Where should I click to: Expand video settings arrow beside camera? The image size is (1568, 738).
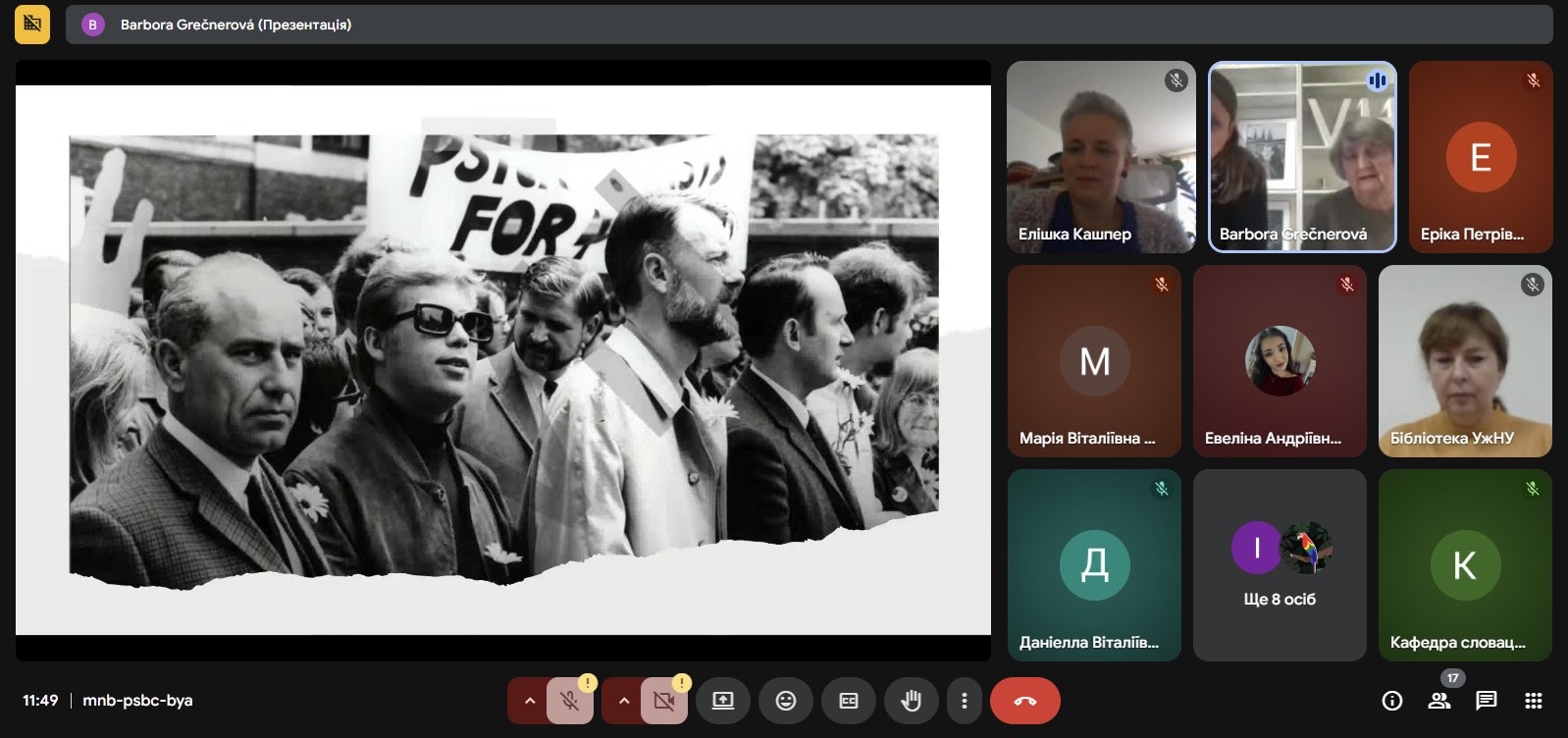click(623, 701)
